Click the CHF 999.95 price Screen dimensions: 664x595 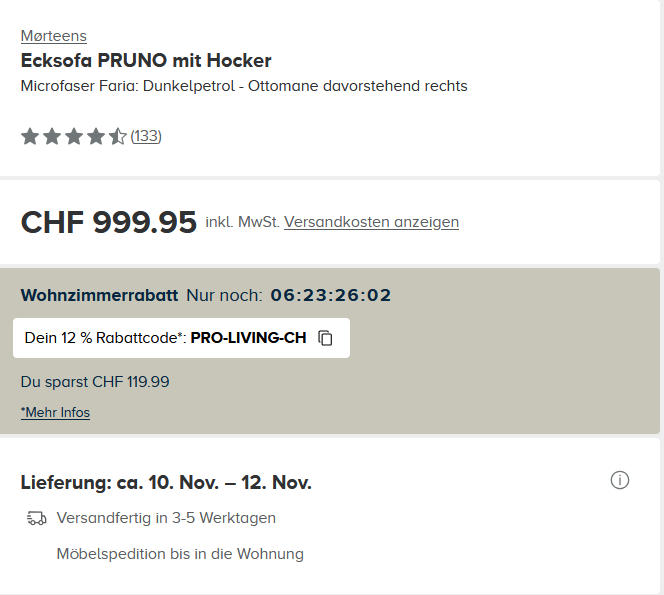pos(108,222)
